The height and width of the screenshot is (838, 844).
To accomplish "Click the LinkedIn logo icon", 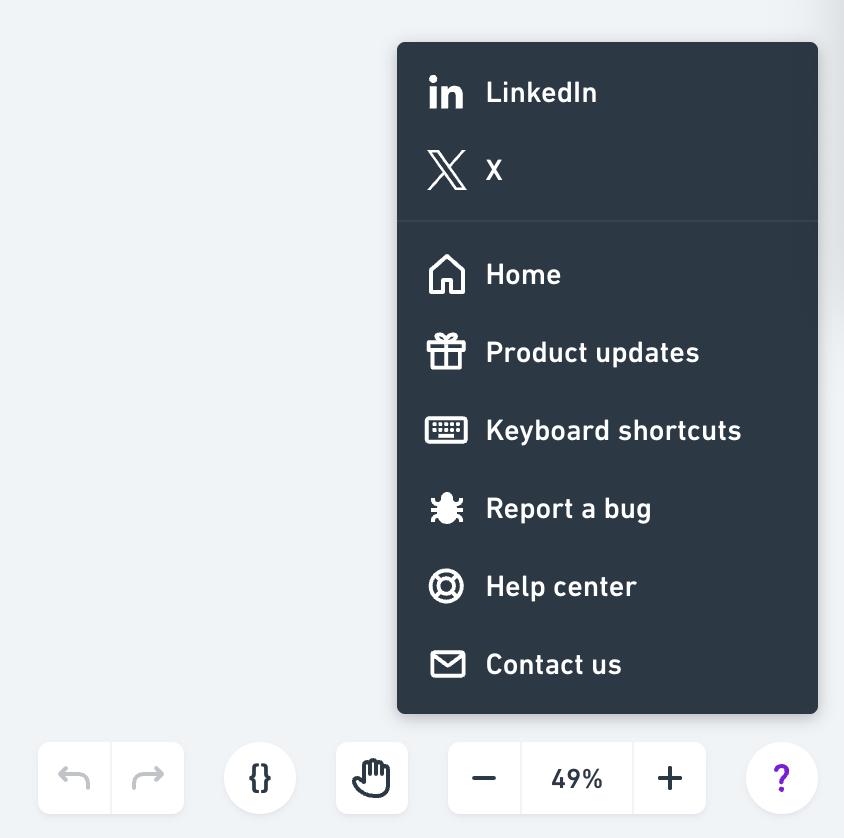I will (446, 93).
